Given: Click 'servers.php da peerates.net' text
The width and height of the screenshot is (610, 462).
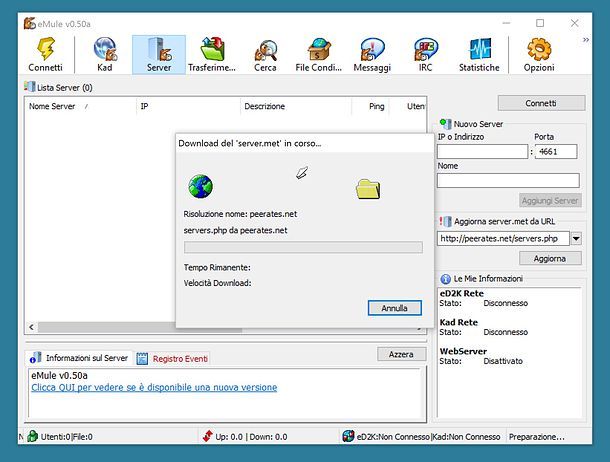Looking at the screenshot, I should [x=235, y=230].
